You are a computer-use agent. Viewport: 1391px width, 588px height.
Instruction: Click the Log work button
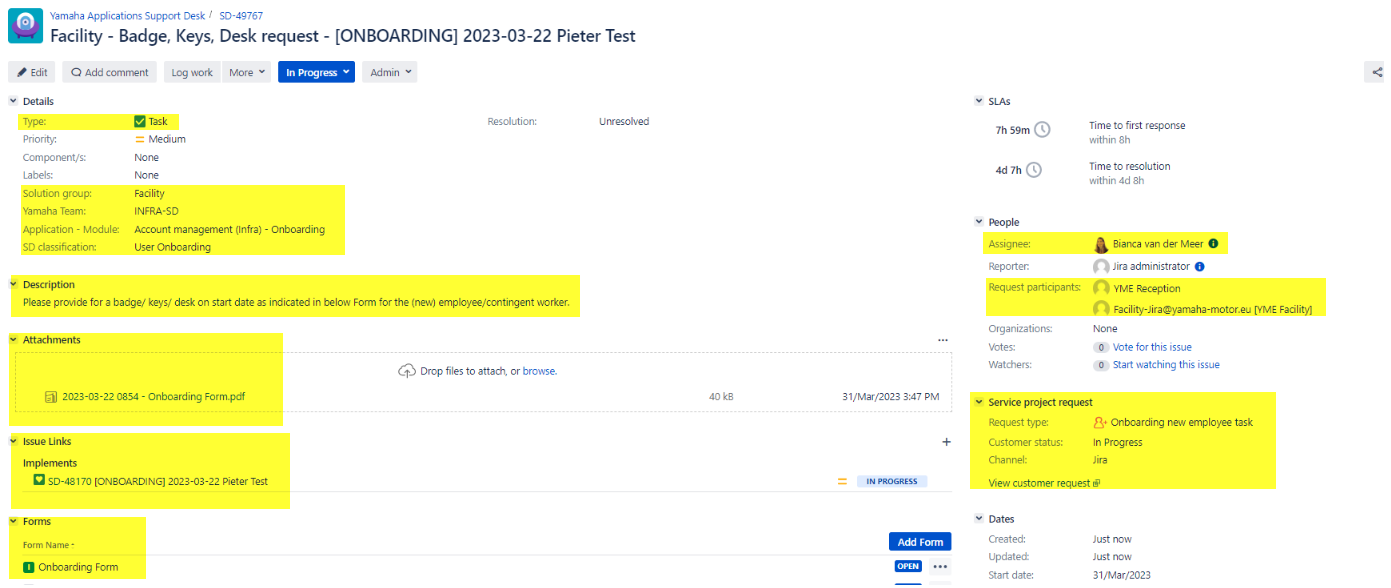[x=192, y=72]
